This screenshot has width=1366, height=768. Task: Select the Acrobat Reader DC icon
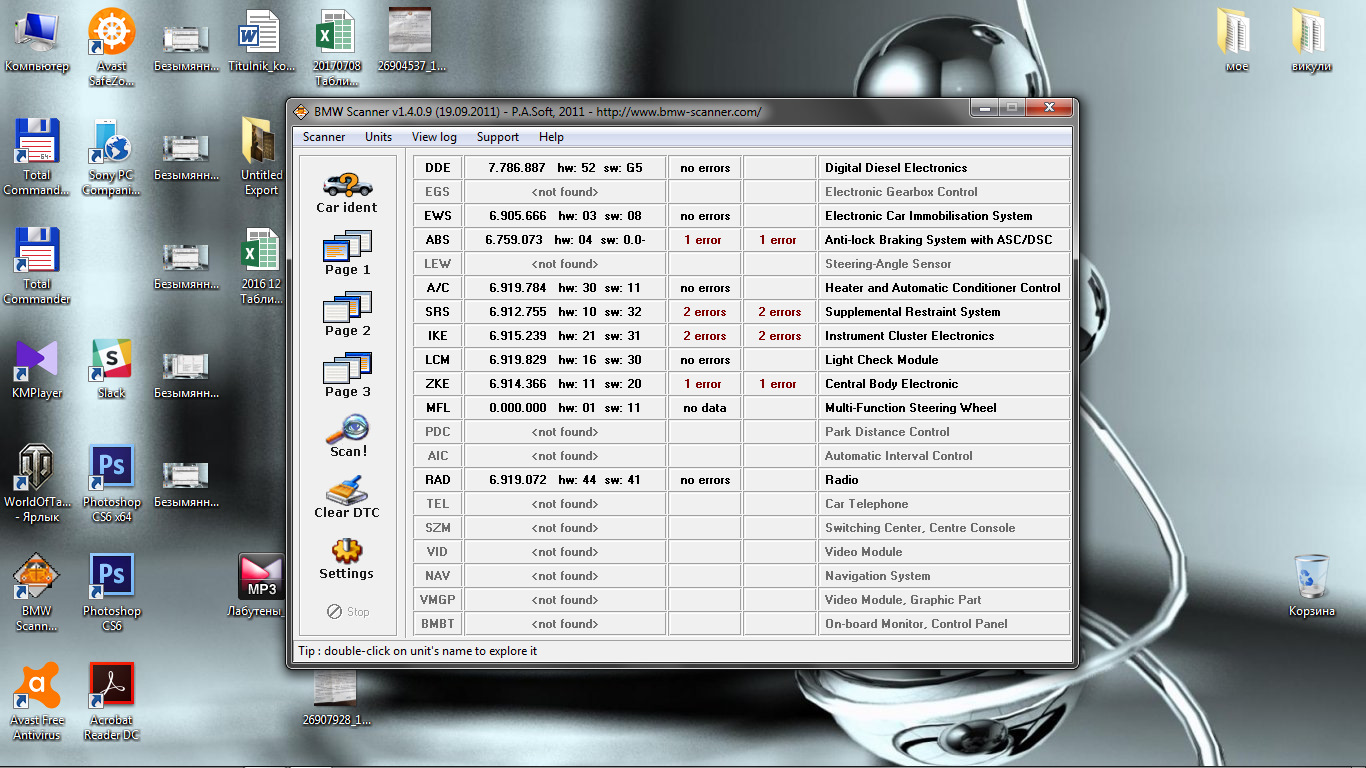pyautogui.click(x=112, y=702)
